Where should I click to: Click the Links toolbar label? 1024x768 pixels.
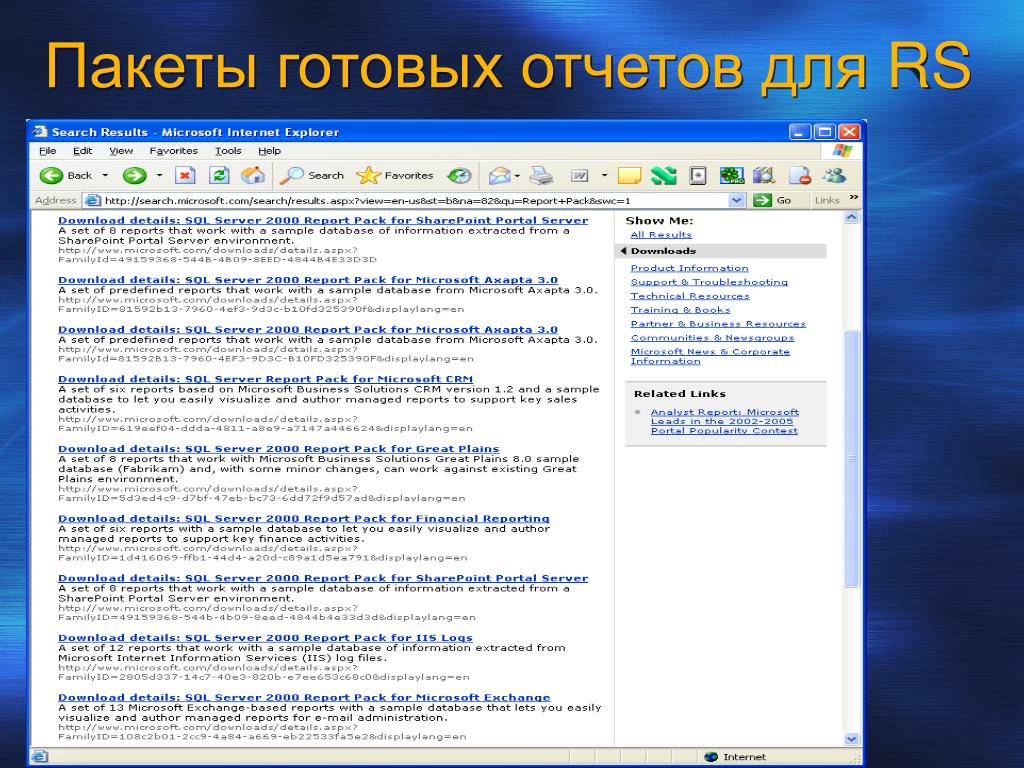pos(827,200)
